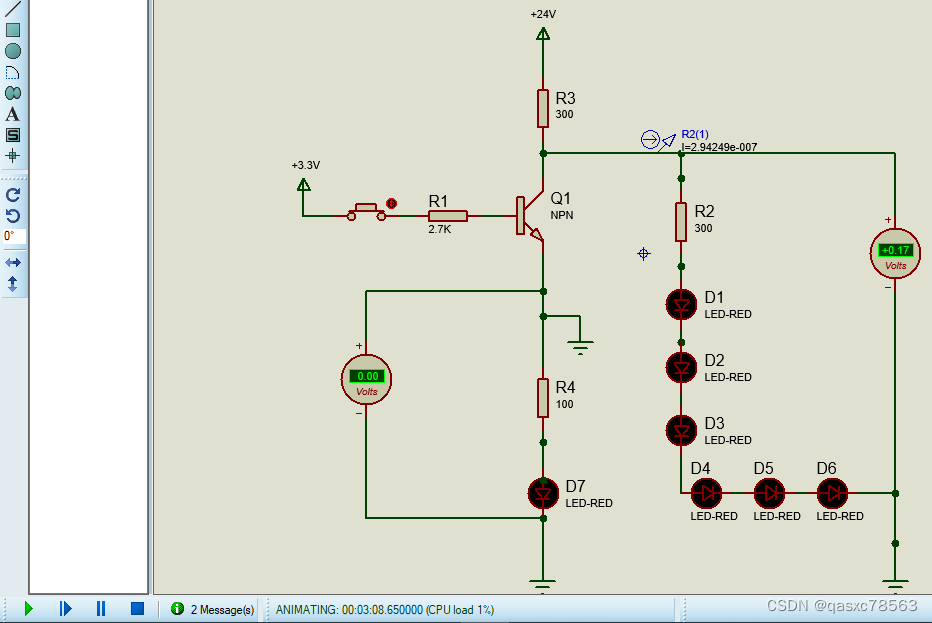Select the +3.3V power terminal
Viewport: 932px width, 623px height.
(303, 185)
